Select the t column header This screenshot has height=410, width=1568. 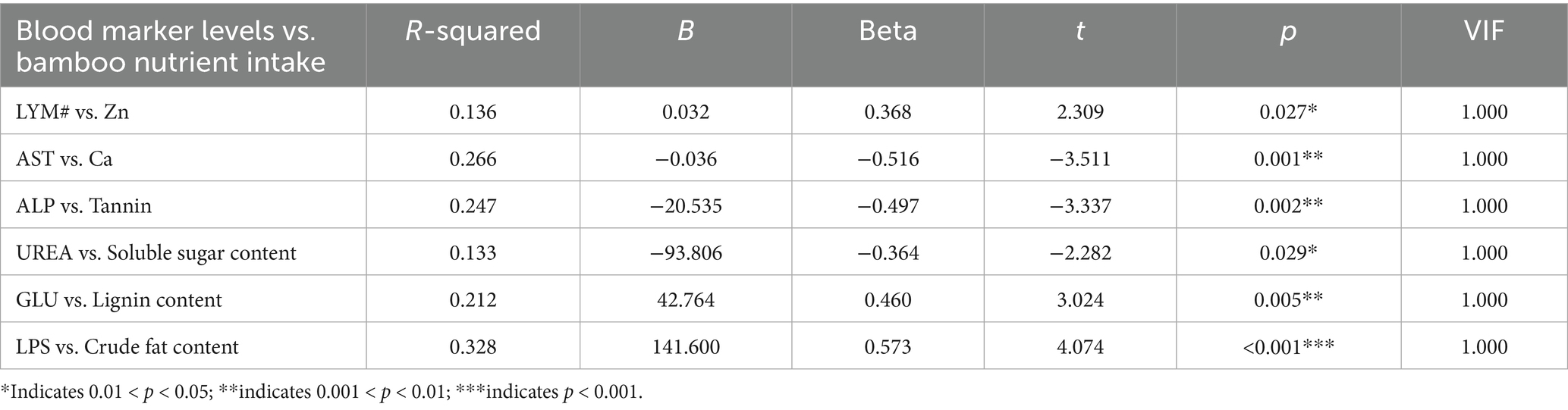tap(1079, 32)
